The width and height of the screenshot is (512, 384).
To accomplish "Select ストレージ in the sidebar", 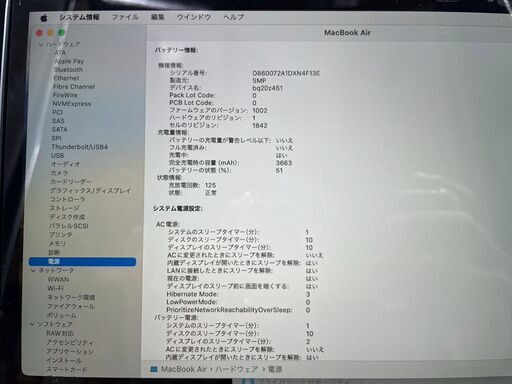I will point(65,208).
